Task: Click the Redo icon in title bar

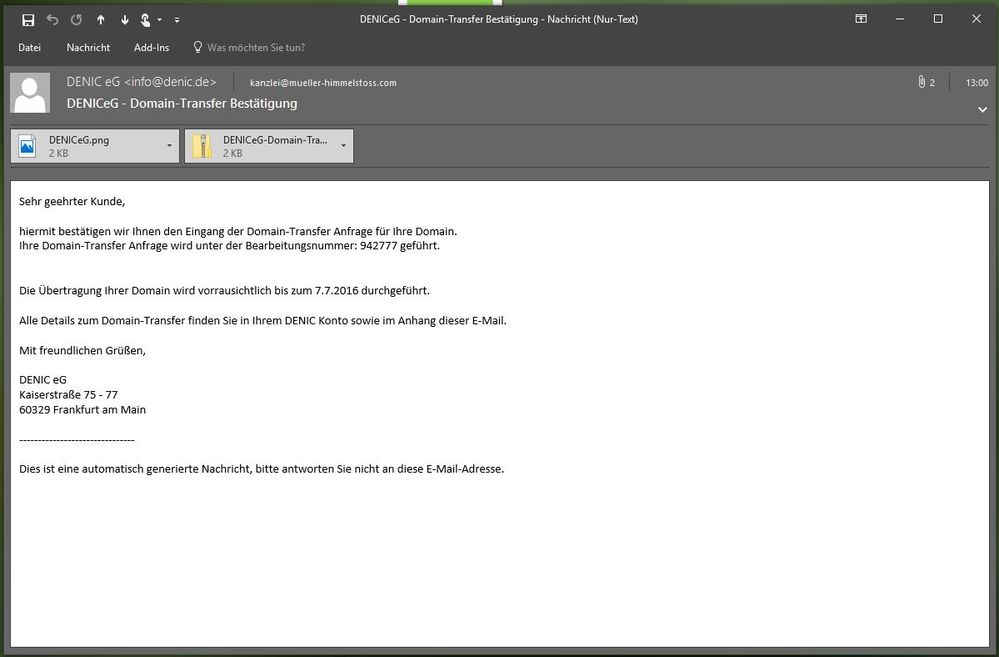Action: [76, 20]
